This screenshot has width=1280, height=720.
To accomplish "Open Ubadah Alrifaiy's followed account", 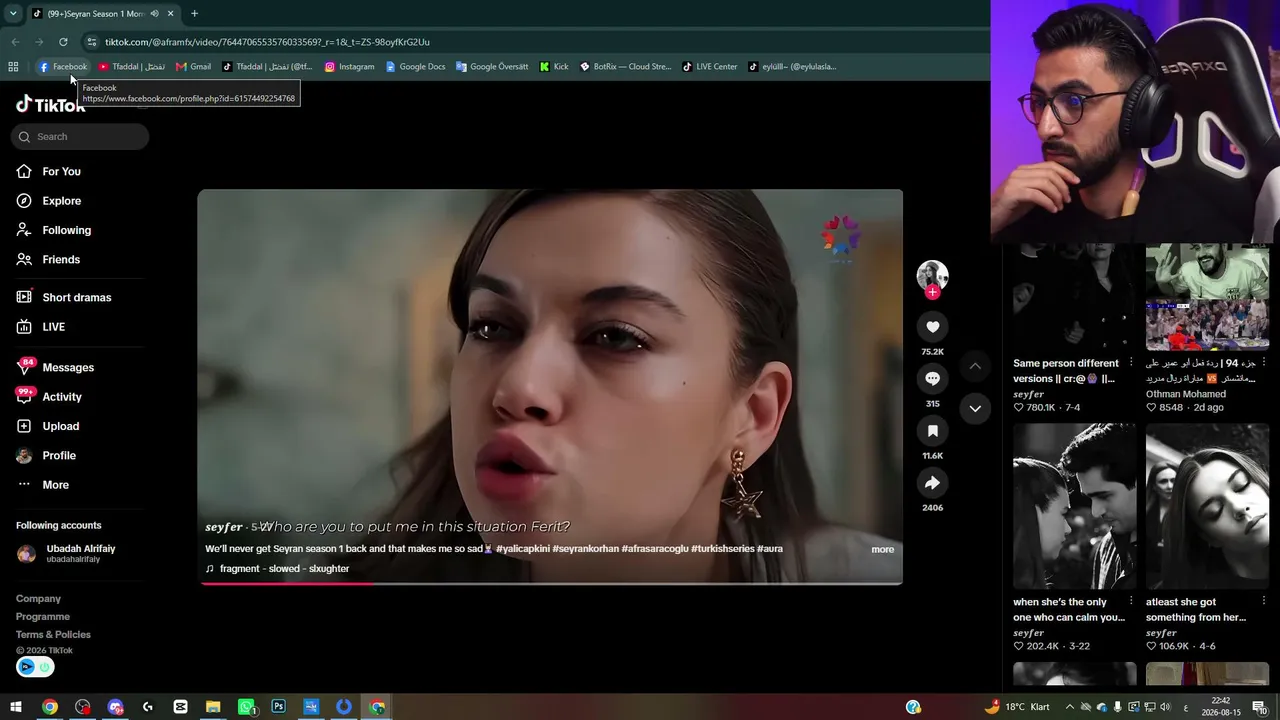I will click(x=66, y=553).
